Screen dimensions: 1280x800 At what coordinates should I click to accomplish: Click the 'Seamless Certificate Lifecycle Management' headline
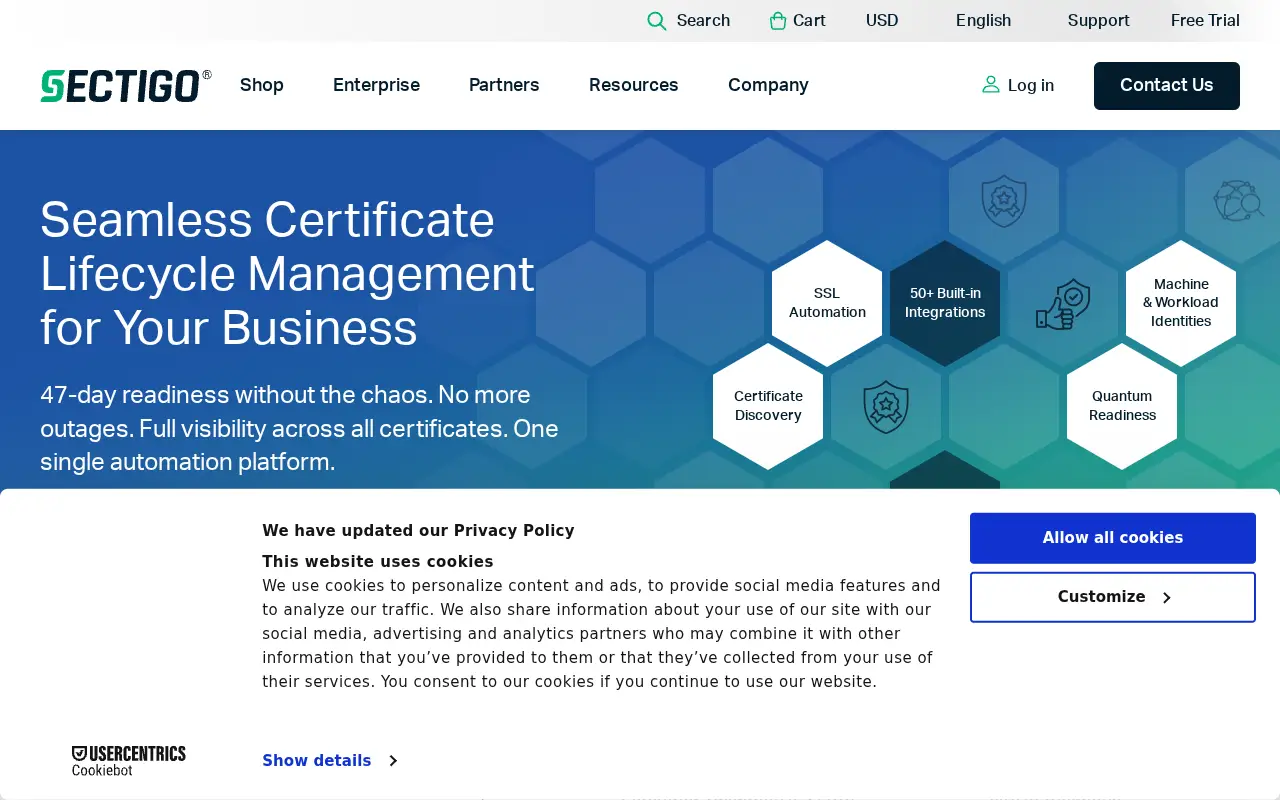click(x=288, y=273)
